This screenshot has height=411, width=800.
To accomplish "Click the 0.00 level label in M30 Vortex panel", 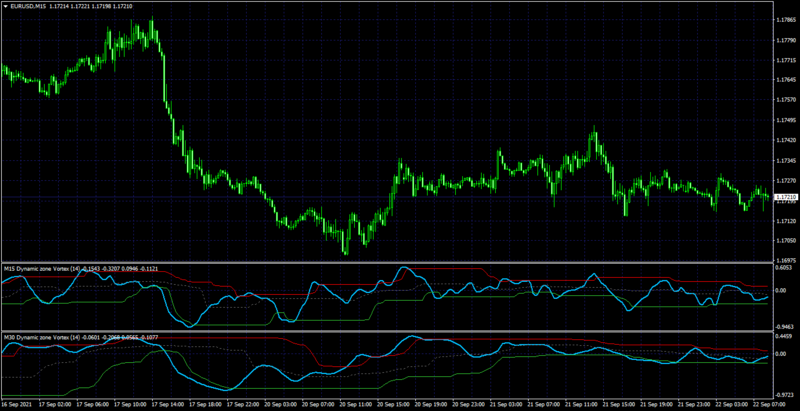I will [x=781, y=353].
